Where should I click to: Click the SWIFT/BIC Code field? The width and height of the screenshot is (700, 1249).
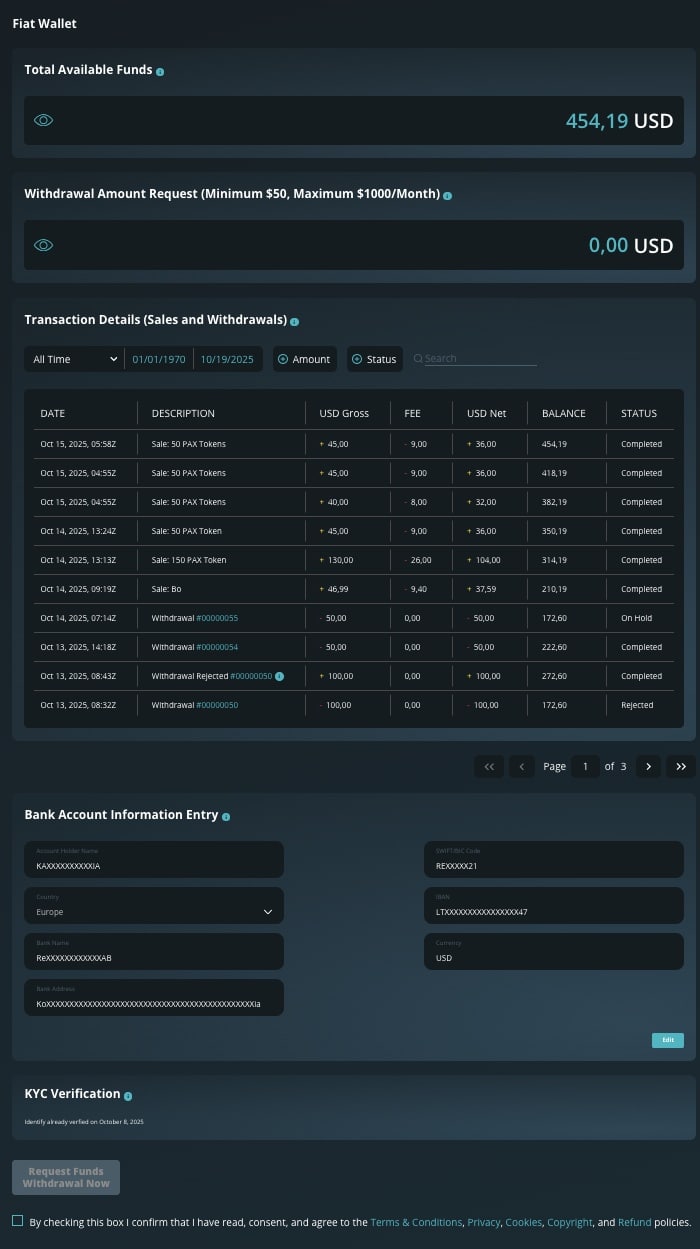tap(554, 860)
